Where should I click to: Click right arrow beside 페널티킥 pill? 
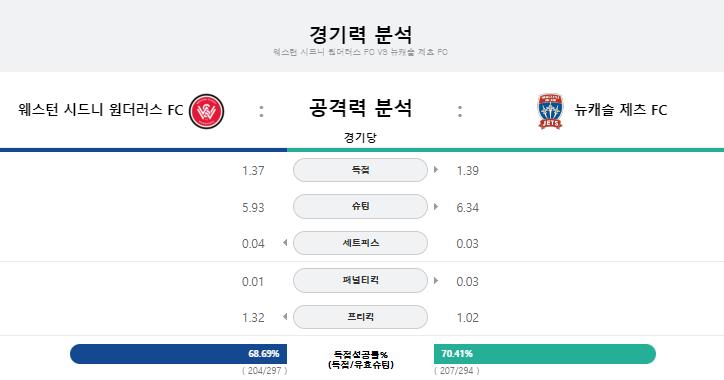436,280
